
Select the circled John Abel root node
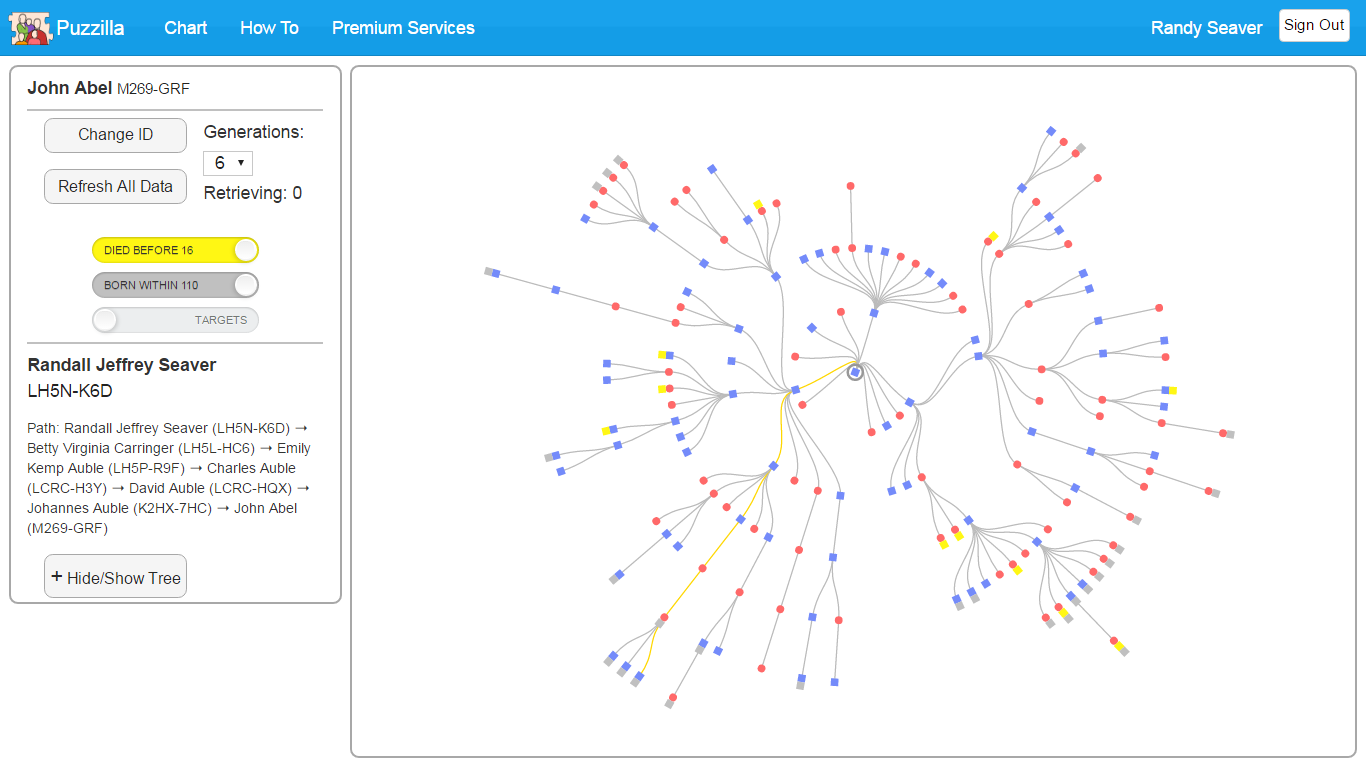(855, 371)
